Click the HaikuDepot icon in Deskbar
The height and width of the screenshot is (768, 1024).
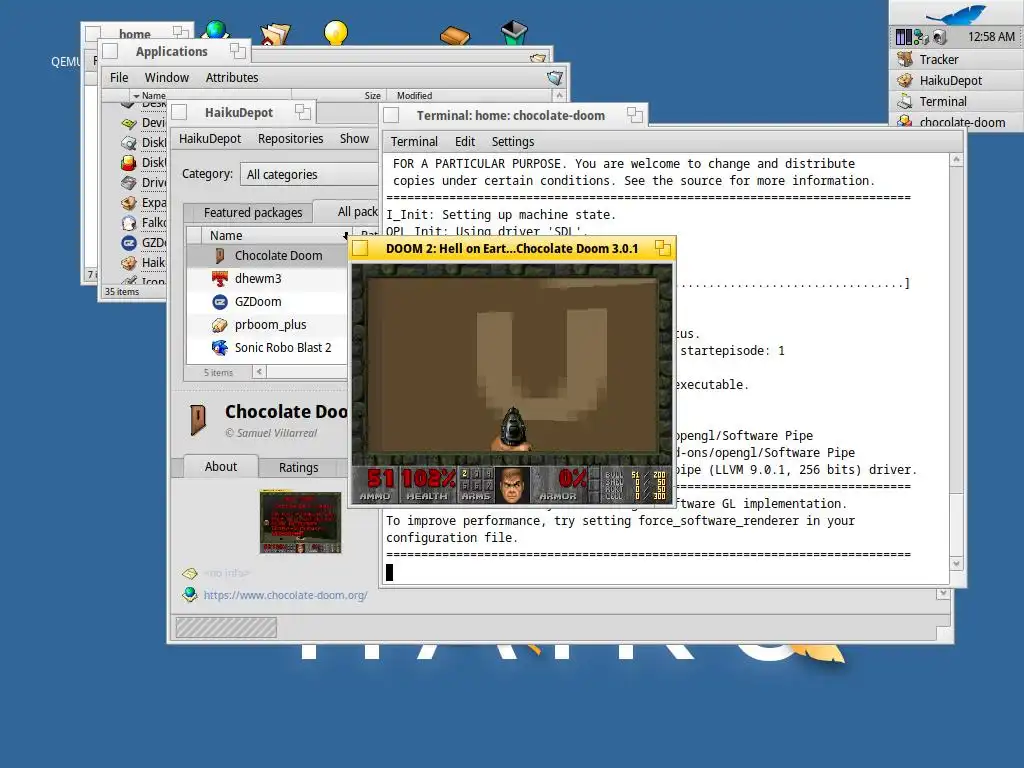point(905,80)
